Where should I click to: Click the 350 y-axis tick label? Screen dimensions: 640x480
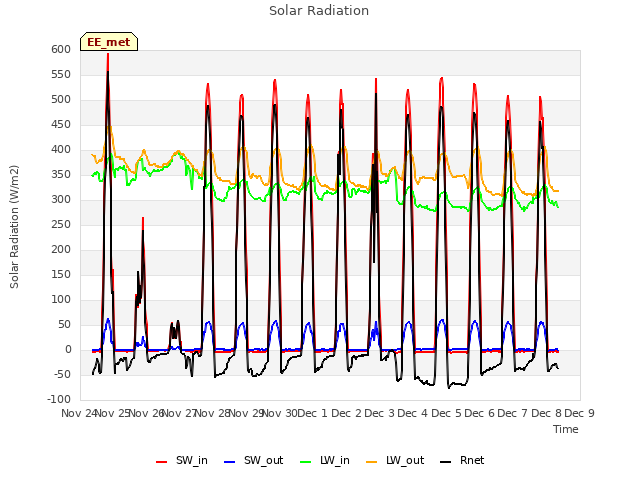(61, 175)
